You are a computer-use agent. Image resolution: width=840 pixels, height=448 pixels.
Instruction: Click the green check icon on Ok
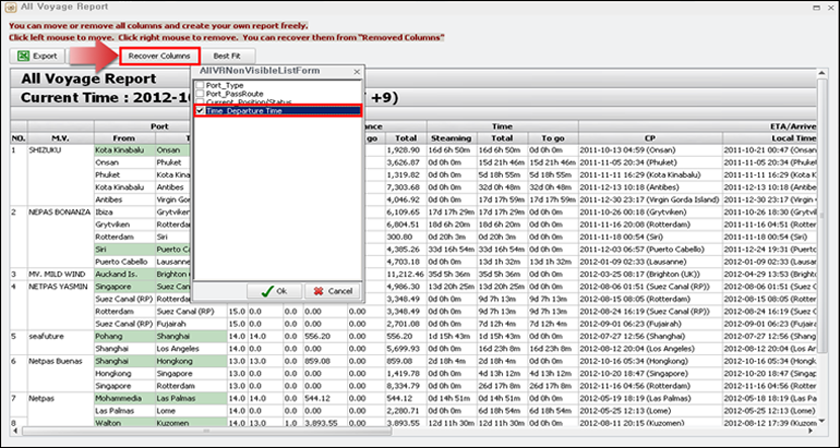point(267,291)
